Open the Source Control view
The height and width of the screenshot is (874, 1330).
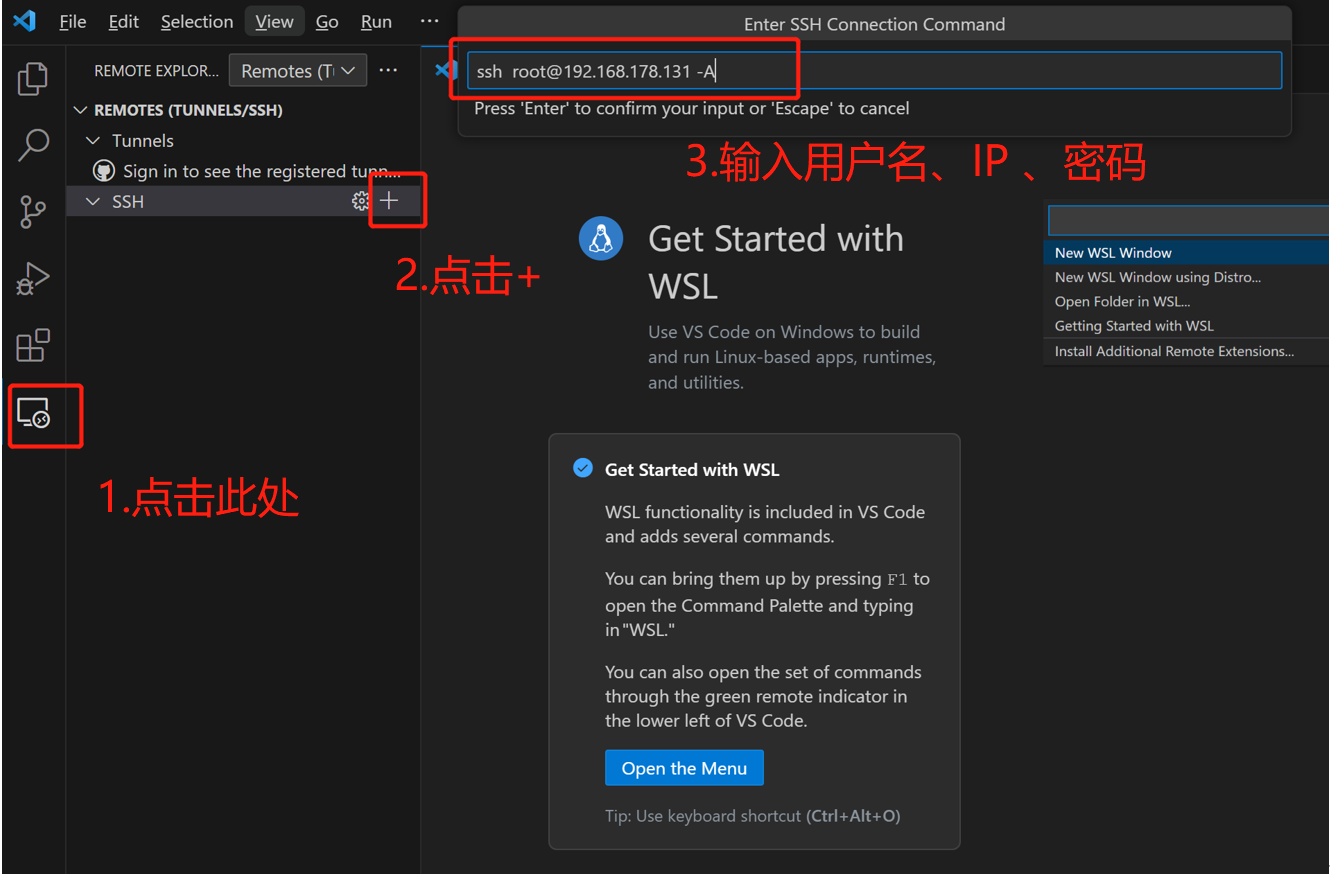click(x=33, y=212)
